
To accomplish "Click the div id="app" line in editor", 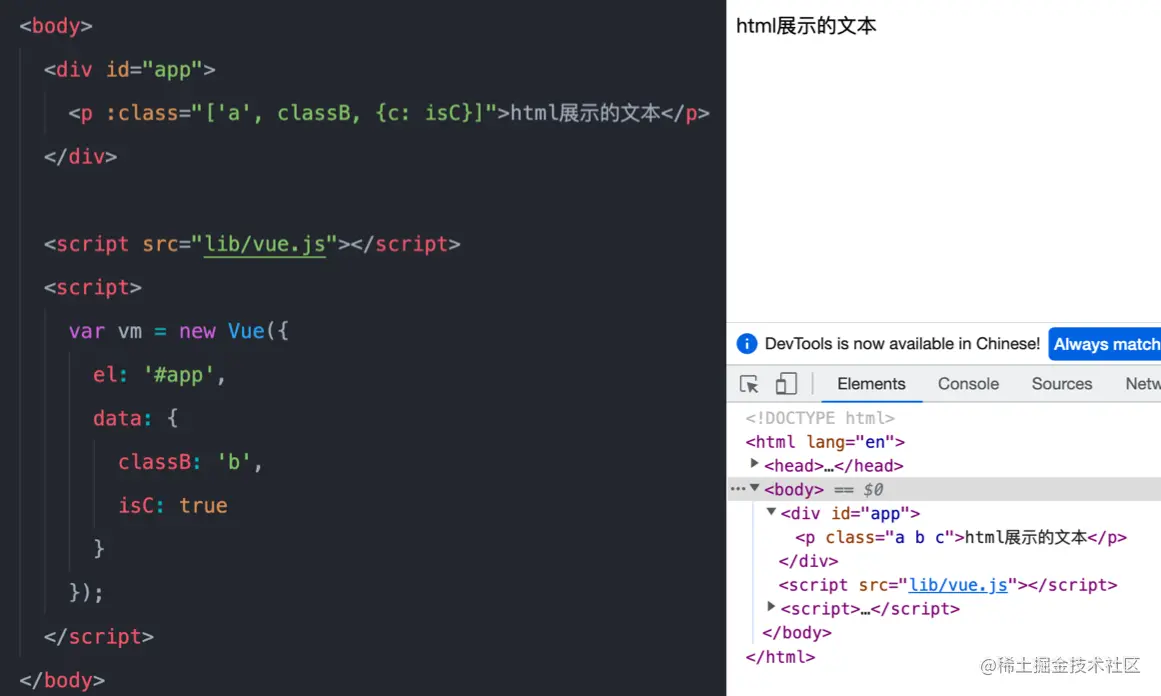I will (x=130, y=70).
